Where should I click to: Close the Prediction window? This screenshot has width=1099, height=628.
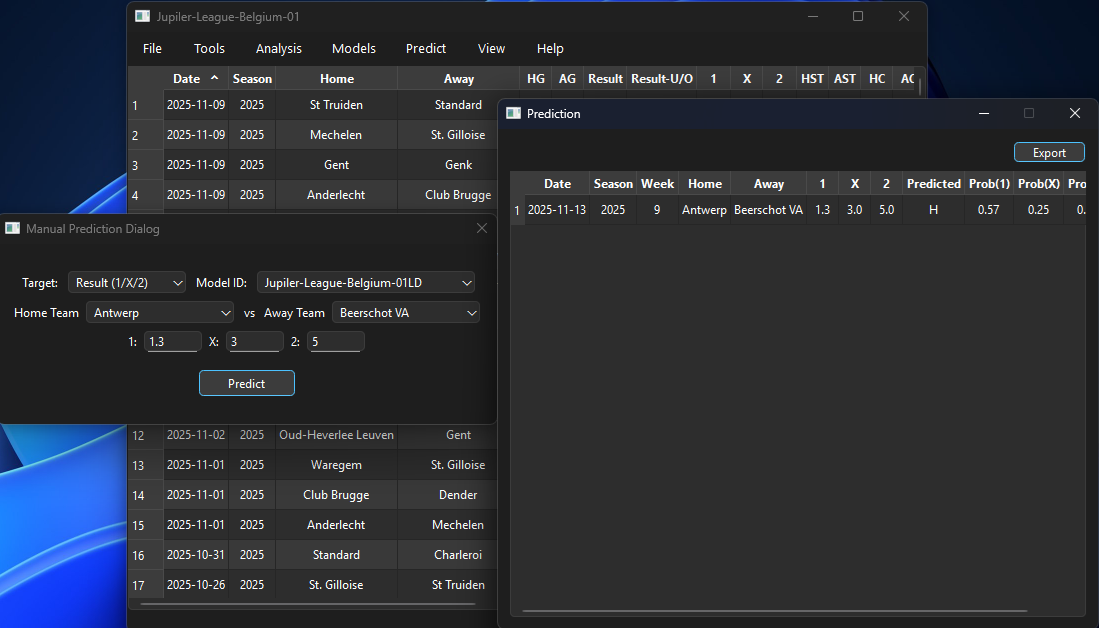click(x=1074, y=113)
